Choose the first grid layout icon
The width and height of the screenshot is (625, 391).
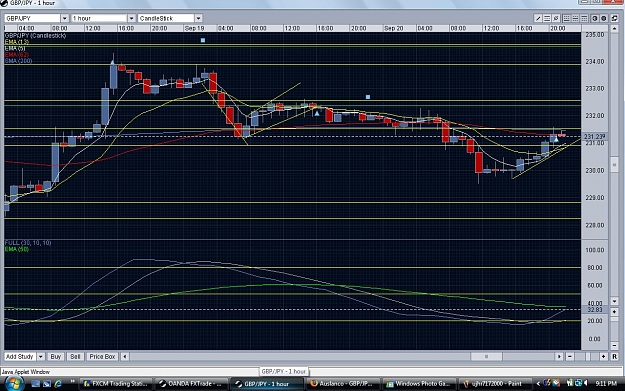(566, 18)
